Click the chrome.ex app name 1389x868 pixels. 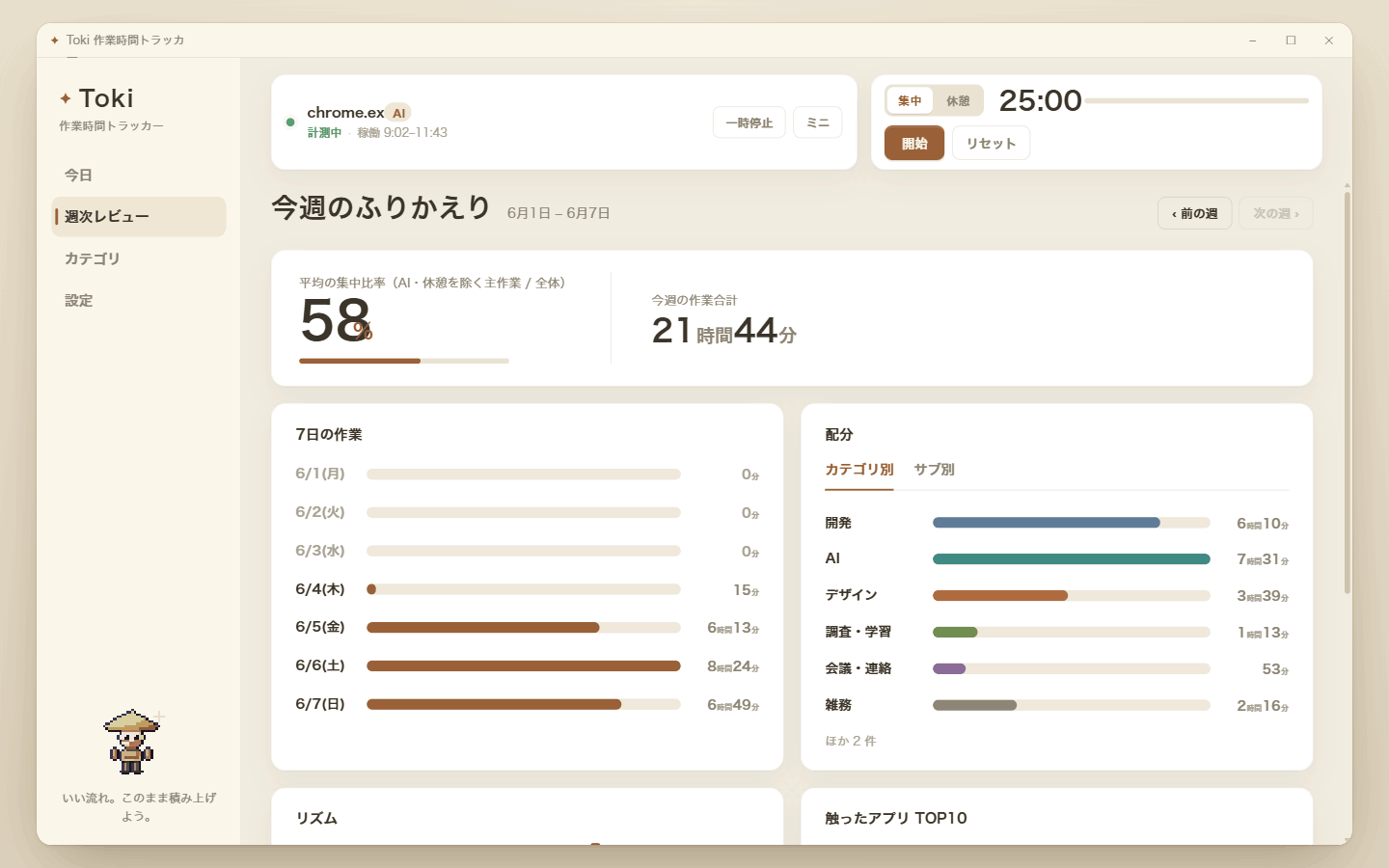[345, 113]
